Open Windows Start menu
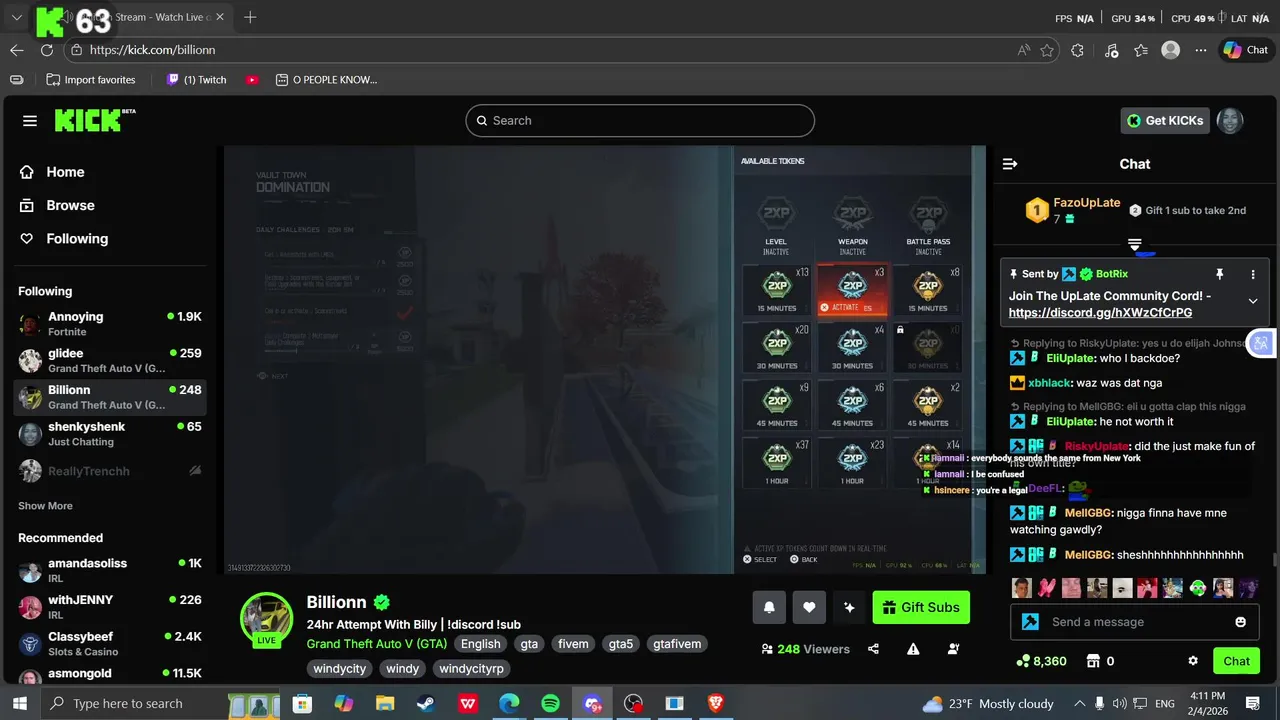This screenshot has height=720, width=1280. 20,704
